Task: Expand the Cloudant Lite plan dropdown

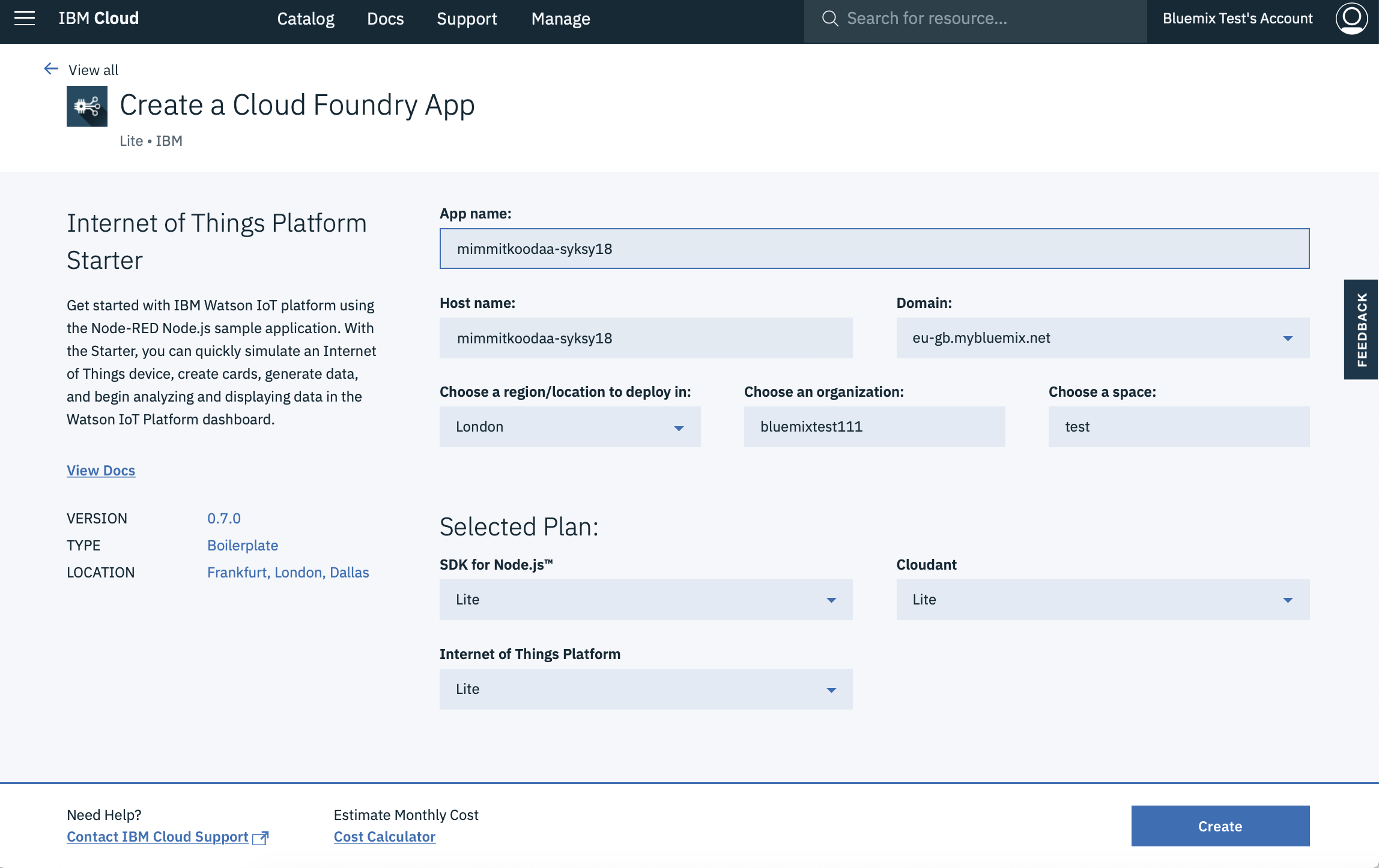Action: click(x=1288, y=599)
